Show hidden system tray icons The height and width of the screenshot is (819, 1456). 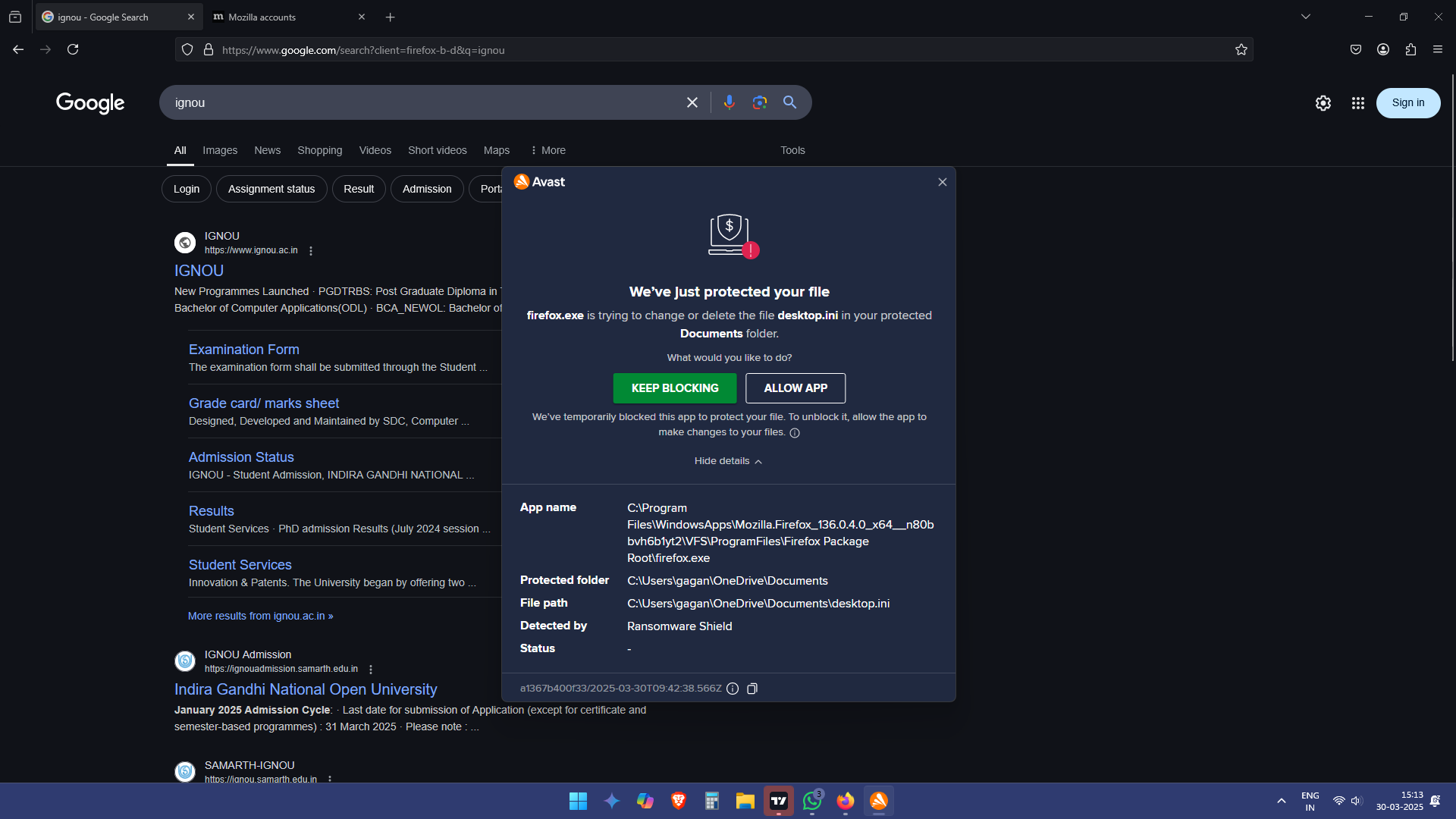(x=1281, y=801)
